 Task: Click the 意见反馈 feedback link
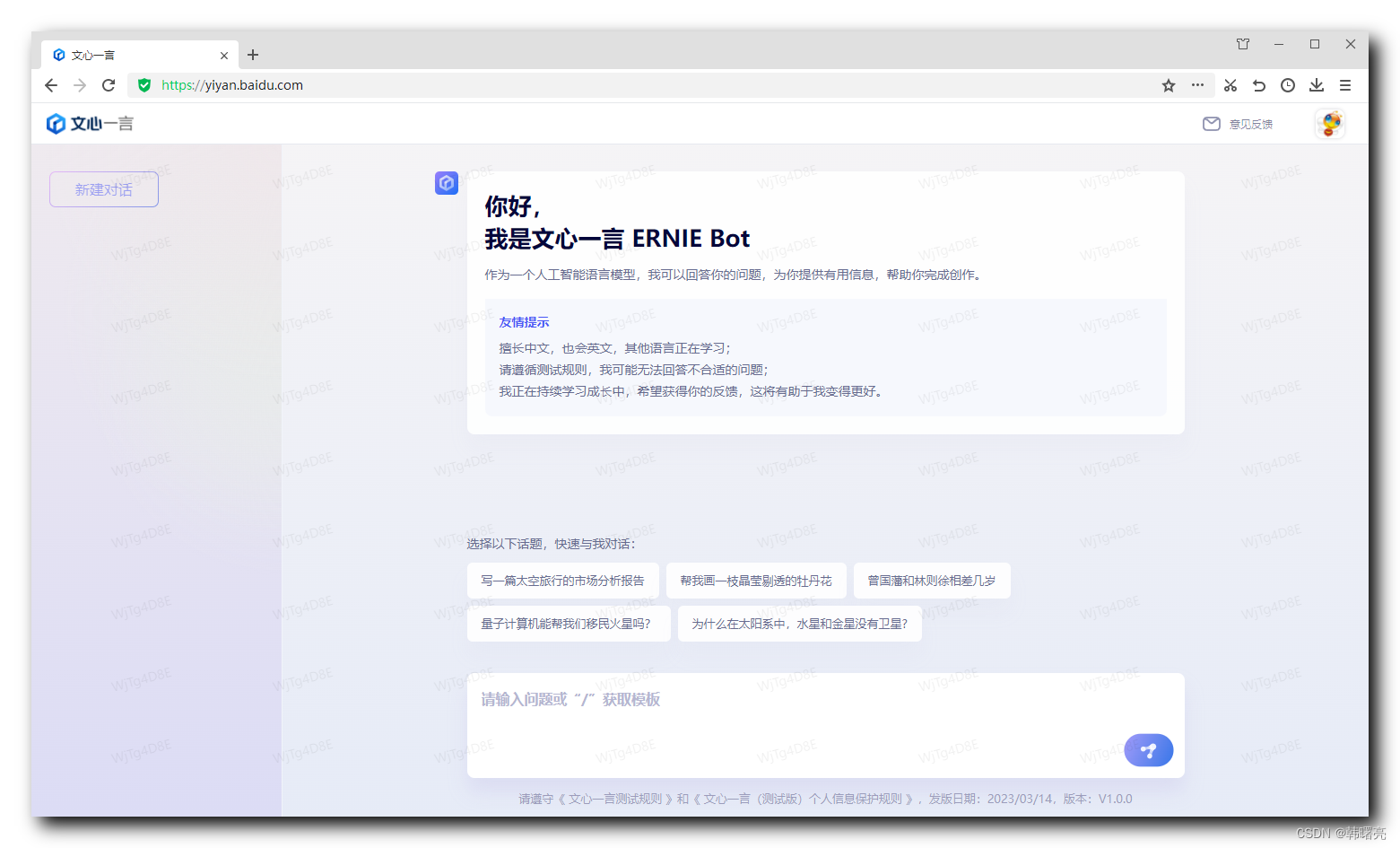tap(1238, 124)
